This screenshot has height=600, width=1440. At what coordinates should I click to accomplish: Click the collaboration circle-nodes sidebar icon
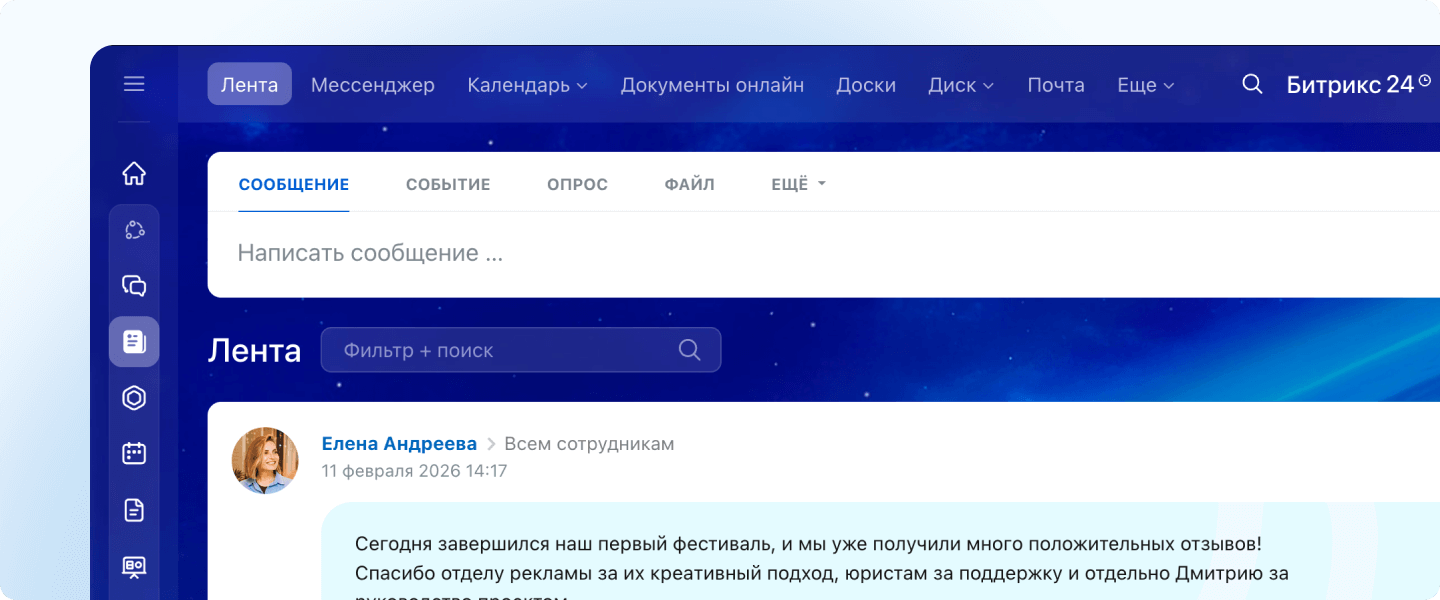(x=134, y=230)
